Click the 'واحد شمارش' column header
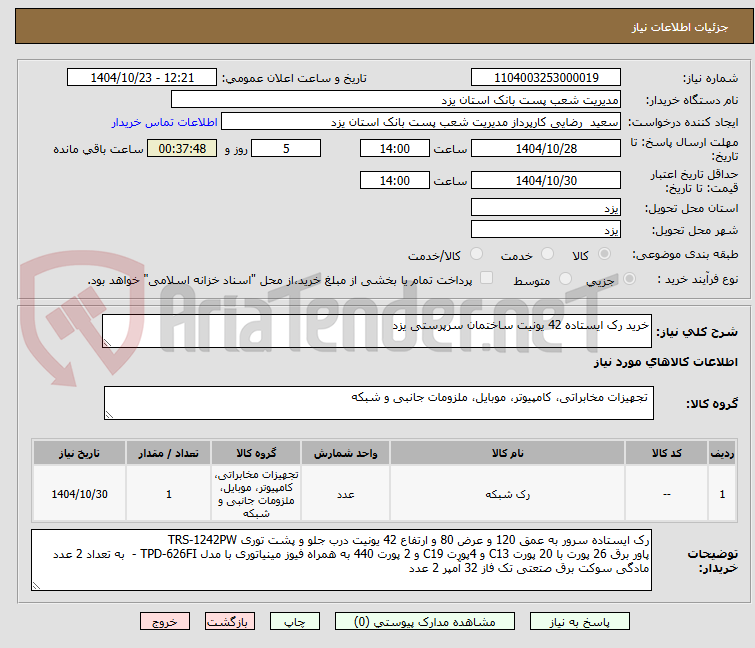 pyautogui.click(x=345, y=453)
